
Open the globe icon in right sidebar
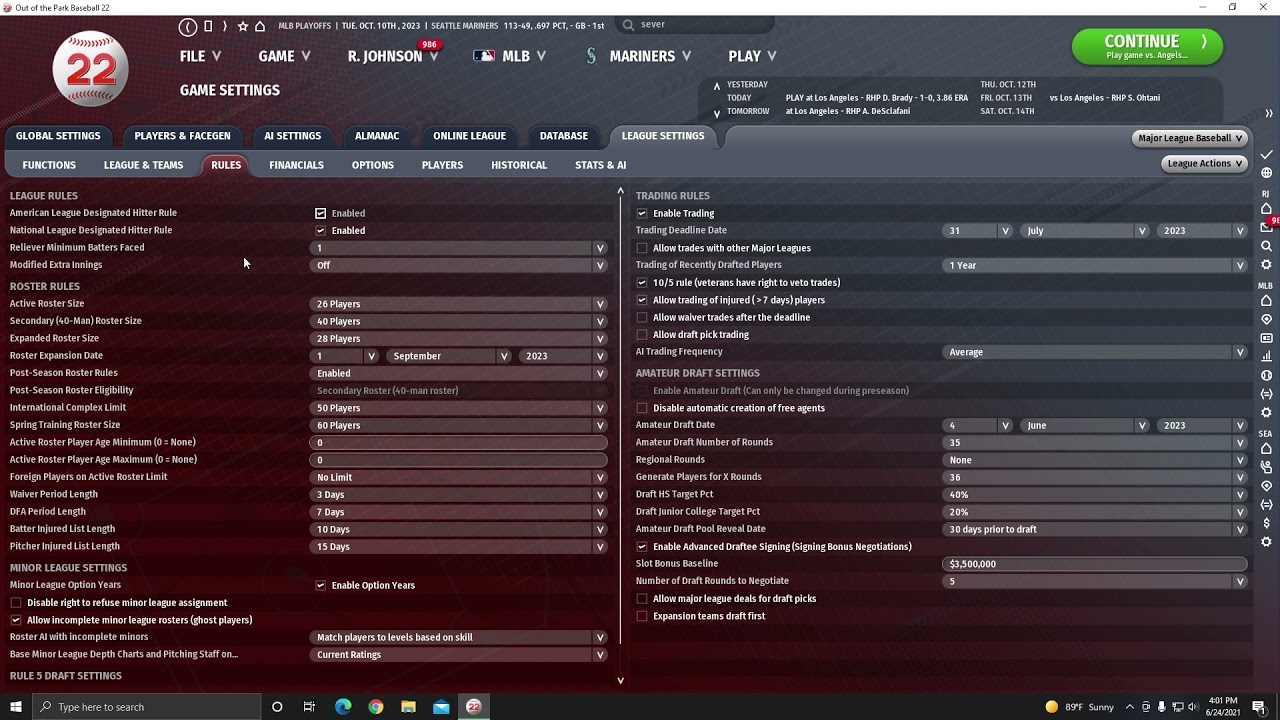pos(1266,173)
